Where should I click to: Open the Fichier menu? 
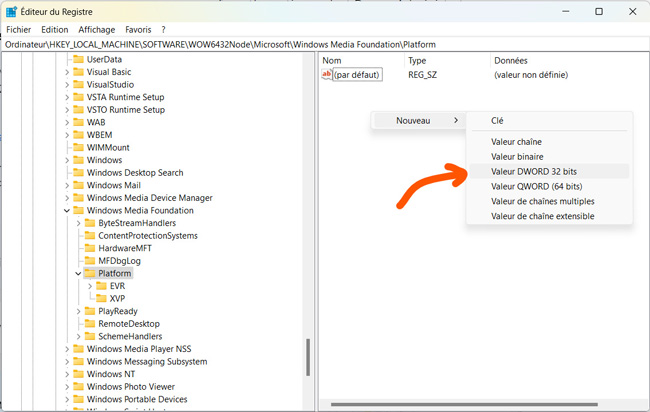coord(18,30)
